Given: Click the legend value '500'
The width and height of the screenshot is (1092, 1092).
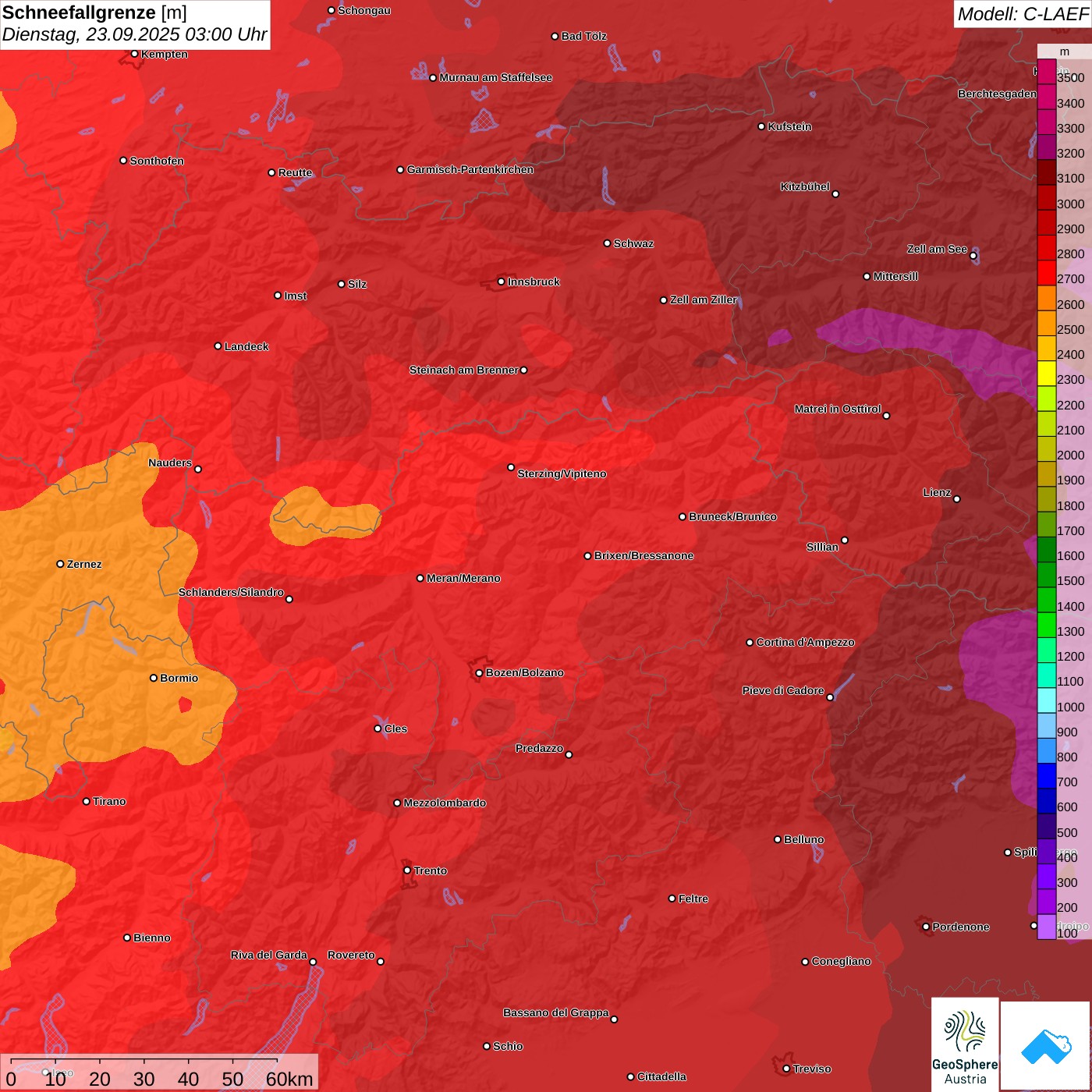Looking at the screenshot, I should tap(1067, 832).
